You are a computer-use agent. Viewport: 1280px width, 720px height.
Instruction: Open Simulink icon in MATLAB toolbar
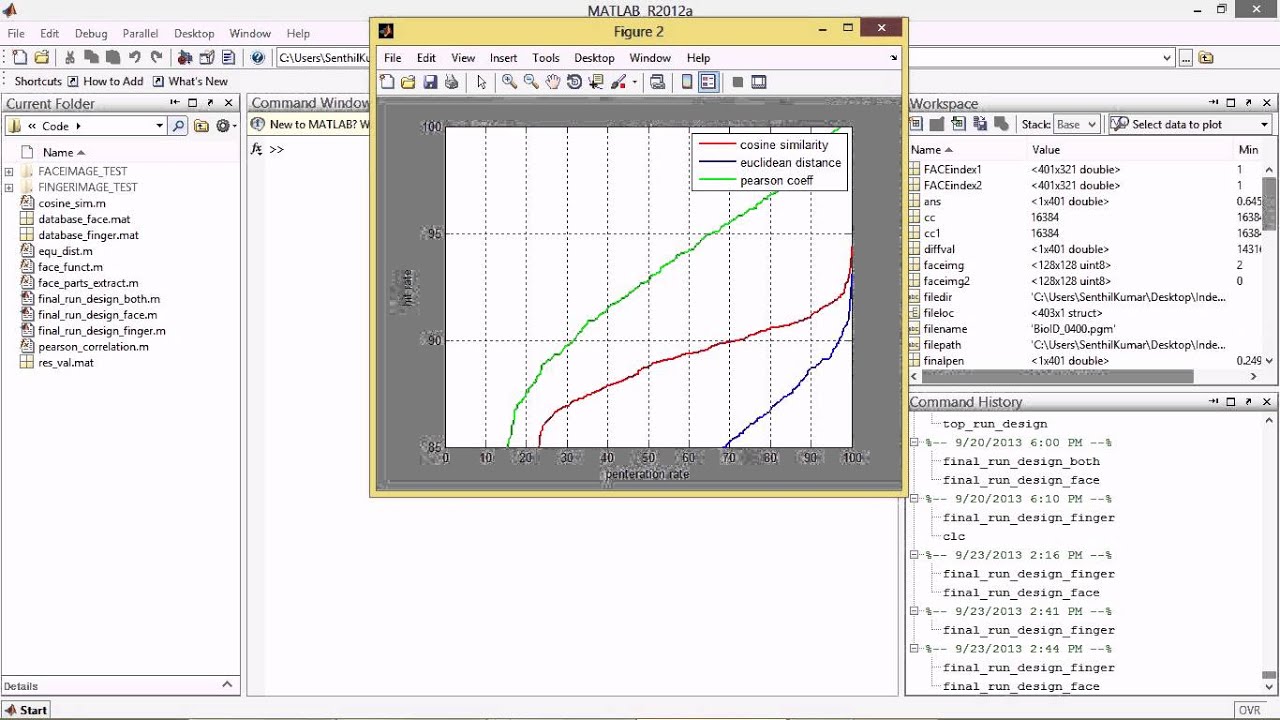(x=185, y=58)
